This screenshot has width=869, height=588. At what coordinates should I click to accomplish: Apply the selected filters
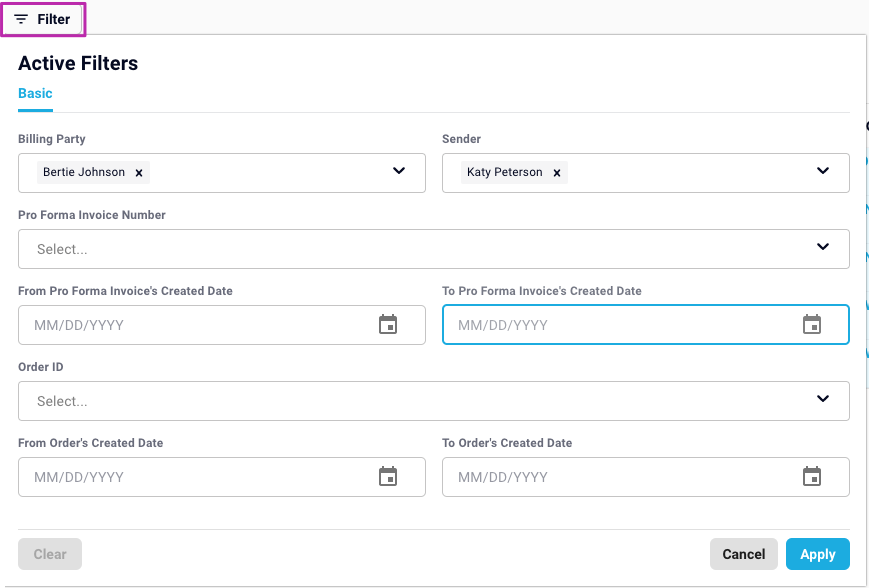(x=817, y=554)
